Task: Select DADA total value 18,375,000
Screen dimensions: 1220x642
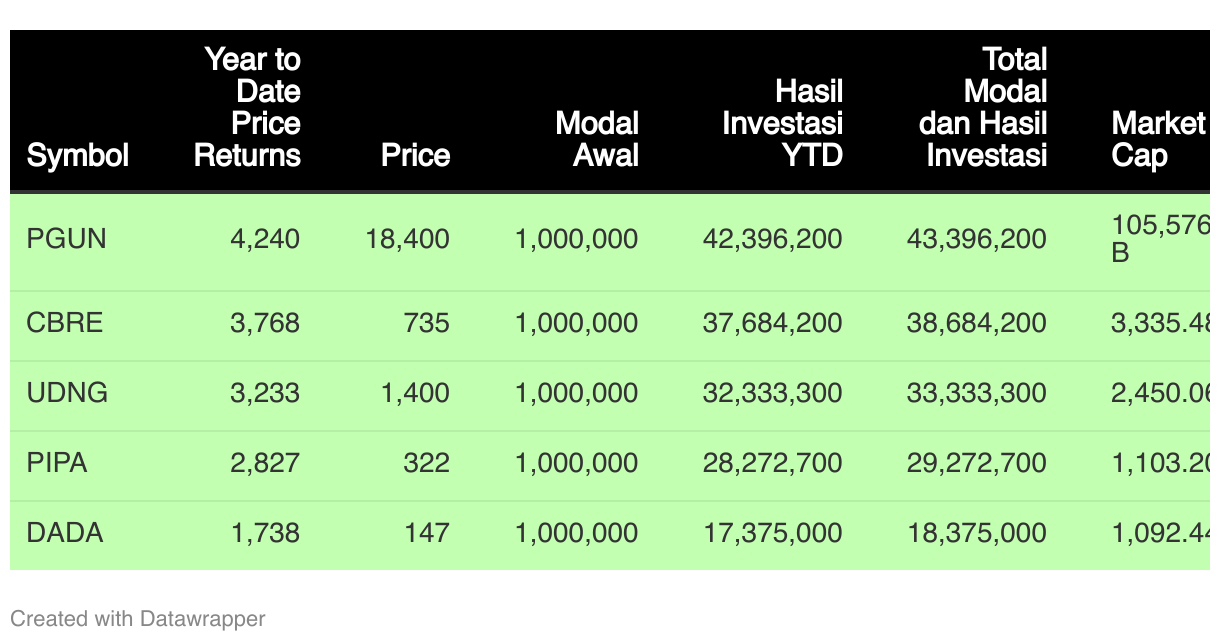Action: click(976, 533)
